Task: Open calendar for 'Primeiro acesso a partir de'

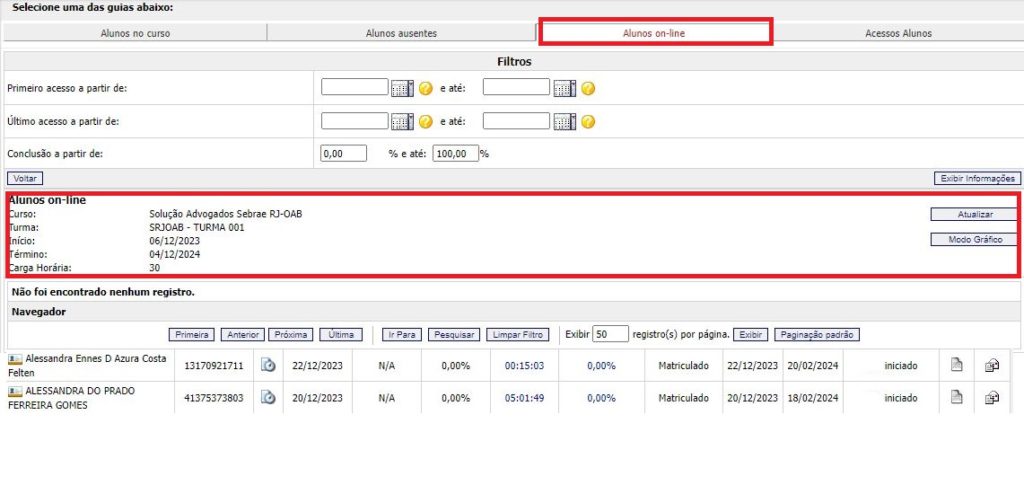Action: pos(402,88)
